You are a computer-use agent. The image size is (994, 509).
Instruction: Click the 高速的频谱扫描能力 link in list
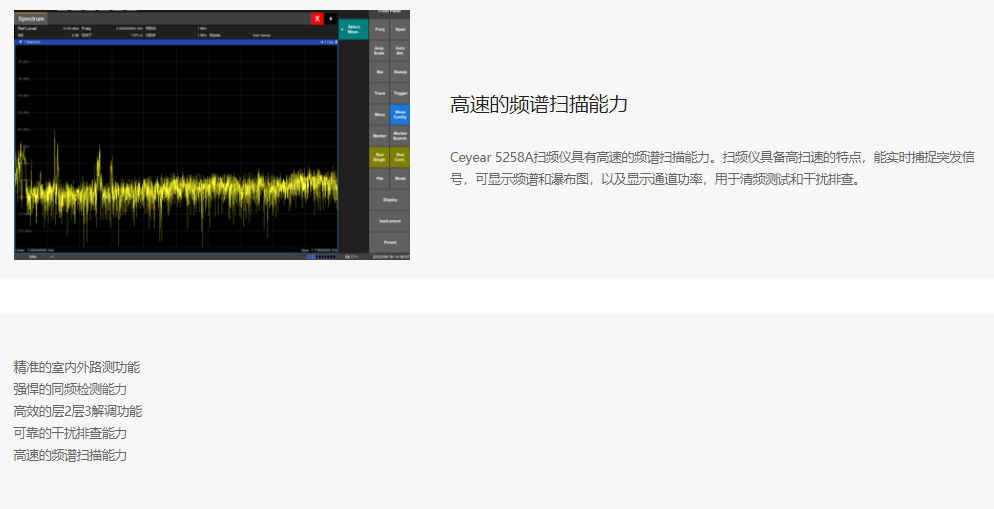coord(70,455)
